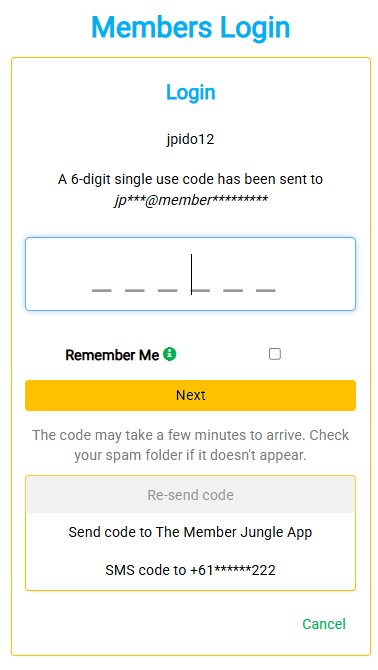Click the third digit dash in code field
378x670 pixels.
pyautogui.click(x=167, y=291)
